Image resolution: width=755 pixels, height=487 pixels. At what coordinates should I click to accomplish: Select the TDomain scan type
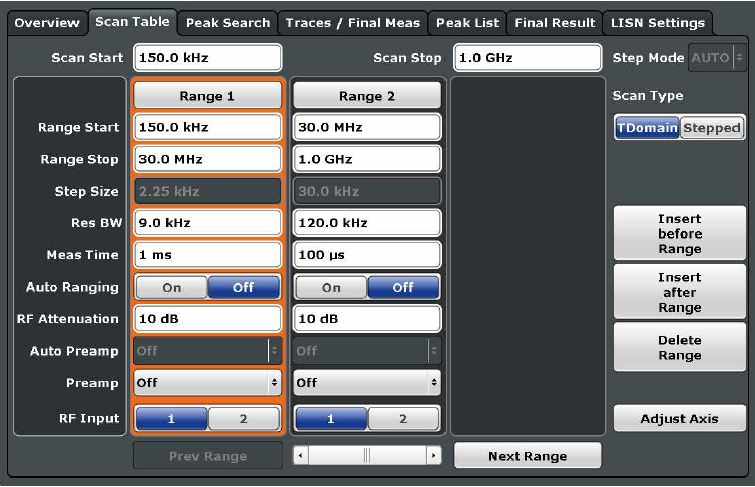(x=647, y=128)
